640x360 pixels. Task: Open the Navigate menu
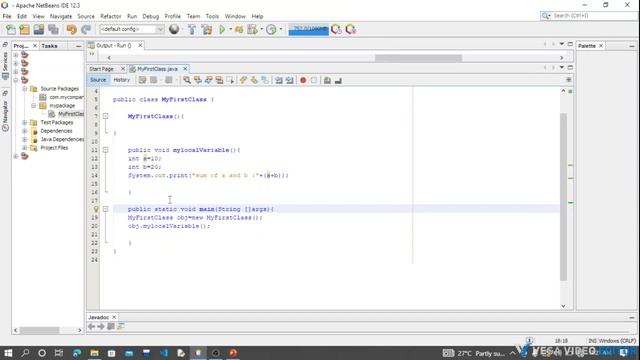pos(61,16)
